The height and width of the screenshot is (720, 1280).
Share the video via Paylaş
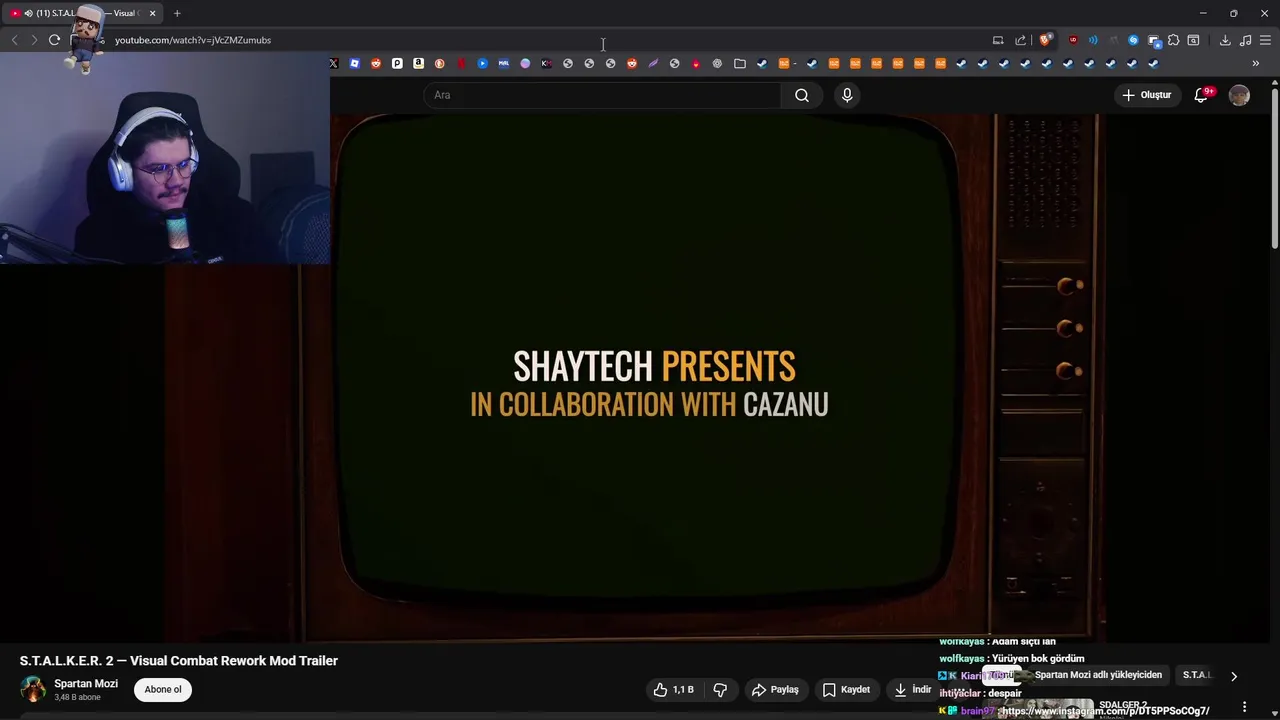tap(775, 690)
